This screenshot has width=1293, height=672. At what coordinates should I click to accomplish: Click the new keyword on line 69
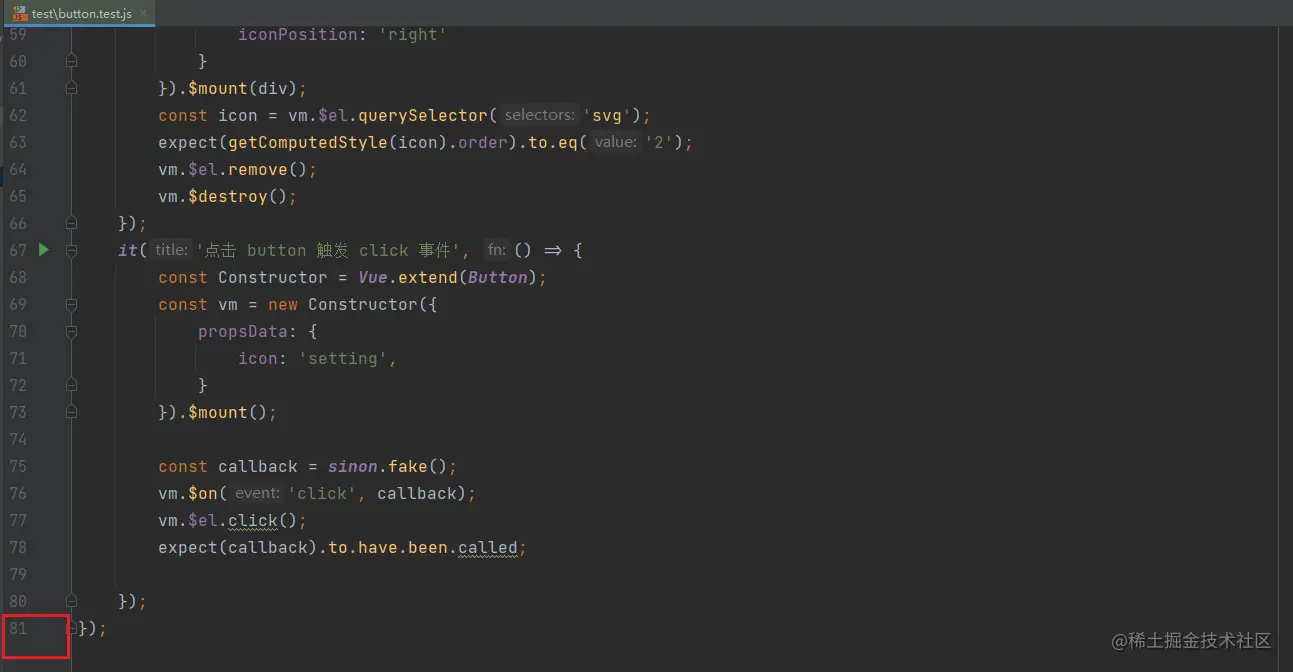click(x=283, y=304)
